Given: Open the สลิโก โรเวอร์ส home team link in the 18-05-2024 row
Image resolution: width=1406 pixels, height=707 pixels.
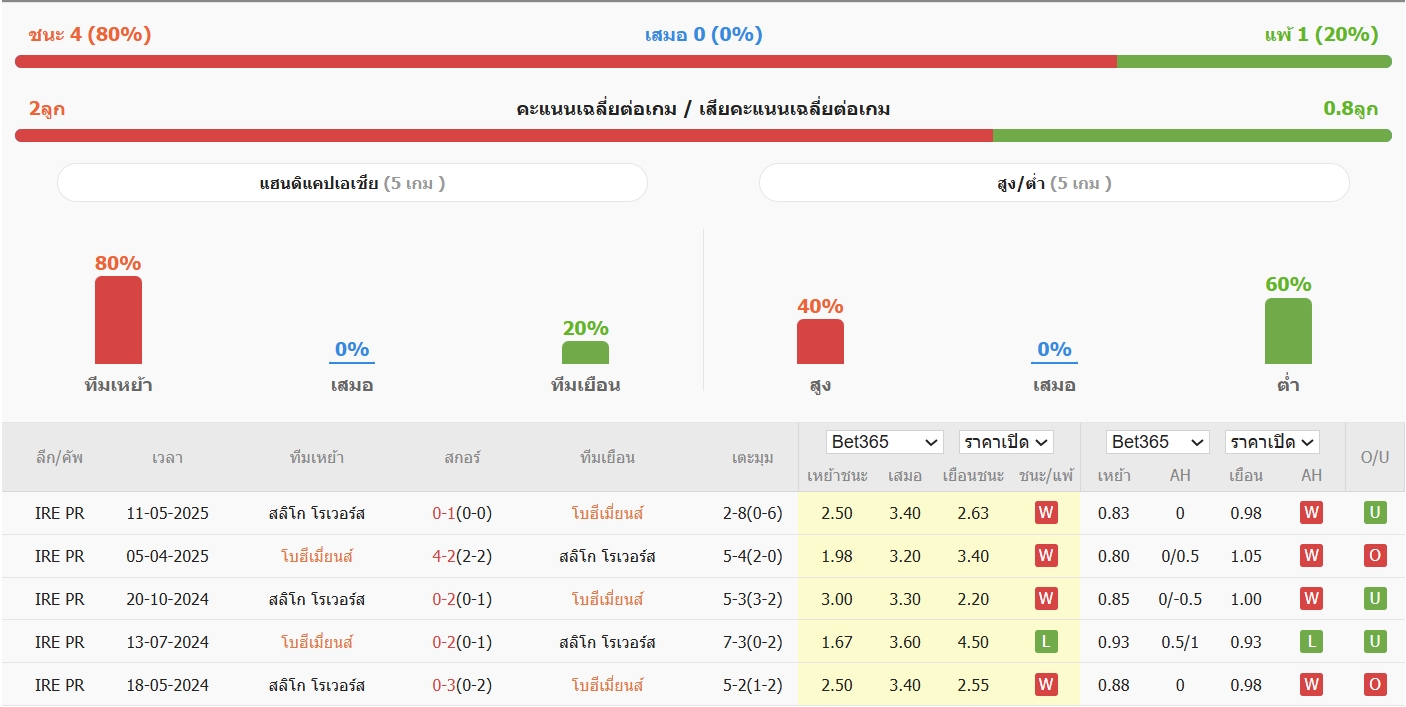Looking at the screenshot, I should pyautogui.click(x=316, y=685).
